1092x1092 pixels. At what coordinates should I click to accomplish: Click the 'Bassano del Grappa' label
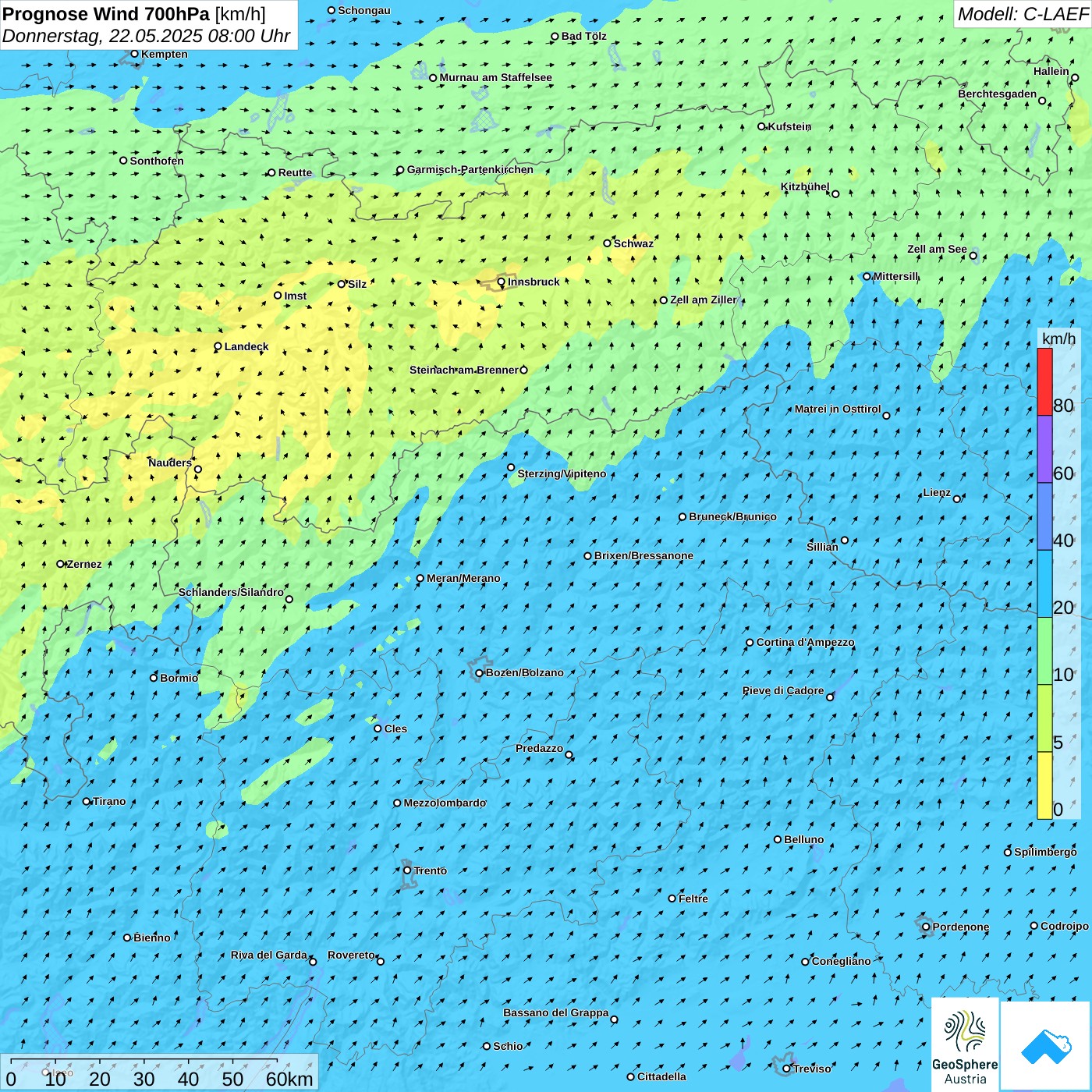(x=556, y=1012)
